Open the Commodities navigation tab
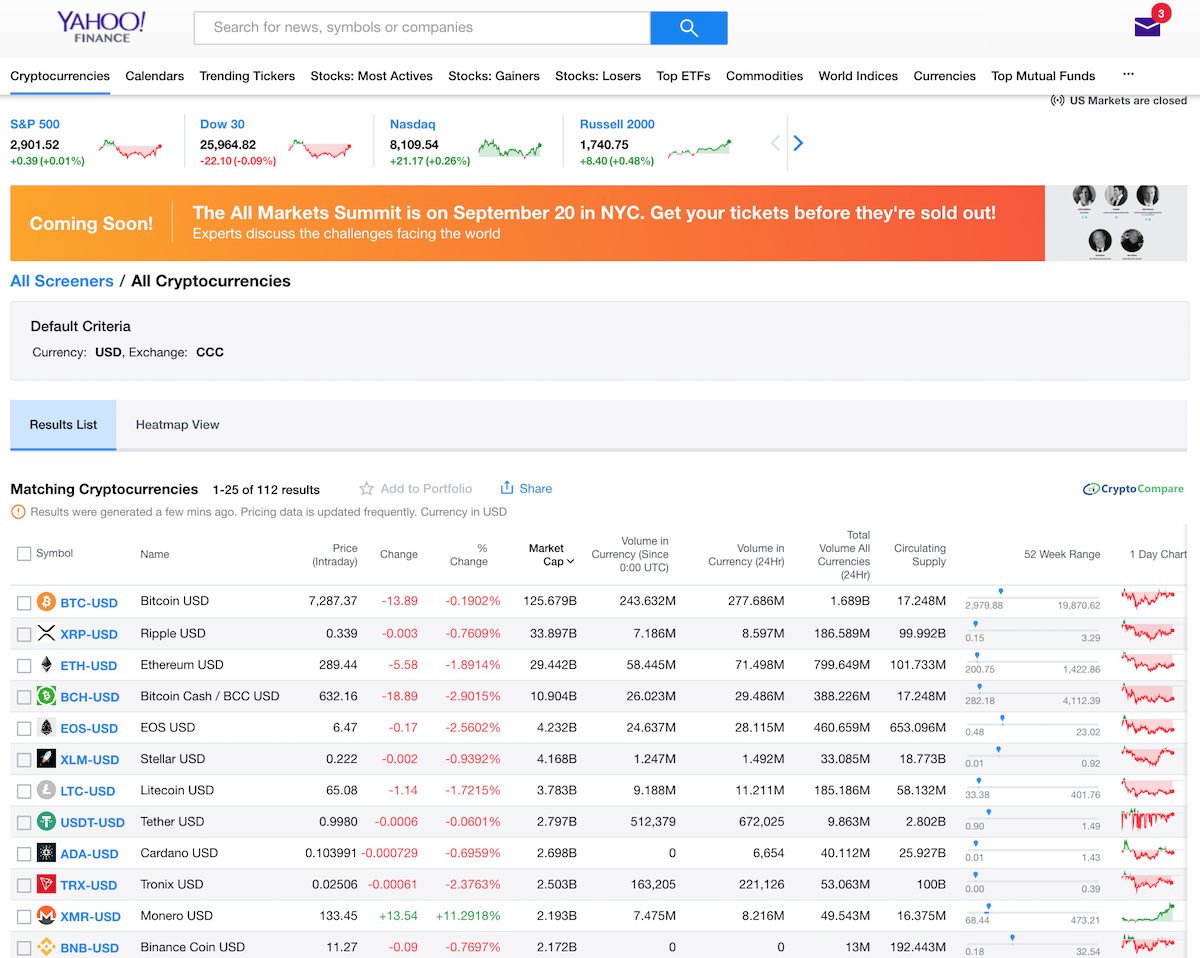 coord(764,76)
